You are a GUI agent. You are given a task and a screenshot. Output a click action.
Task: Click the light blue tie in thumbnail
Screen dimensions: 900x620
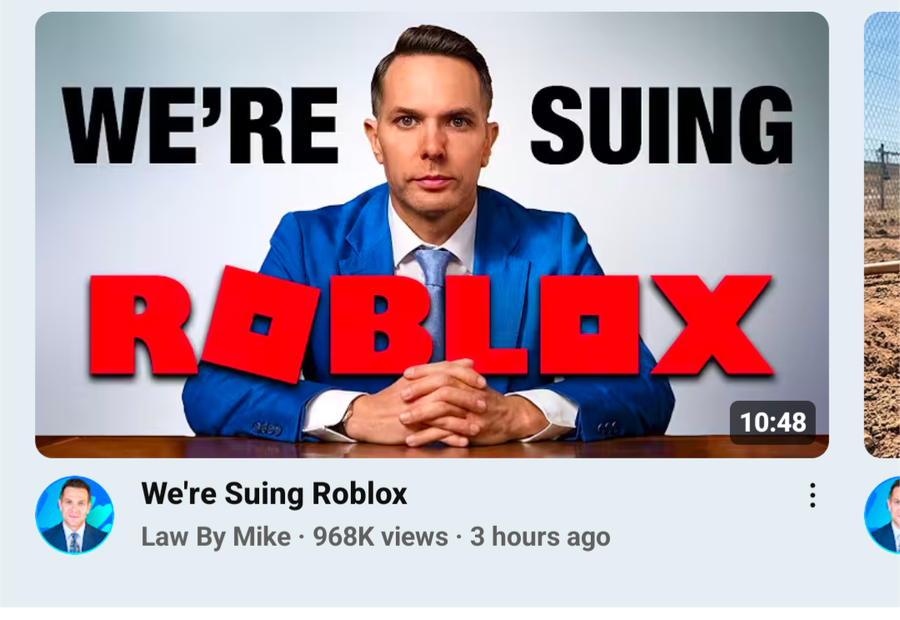tap(433, 293)
